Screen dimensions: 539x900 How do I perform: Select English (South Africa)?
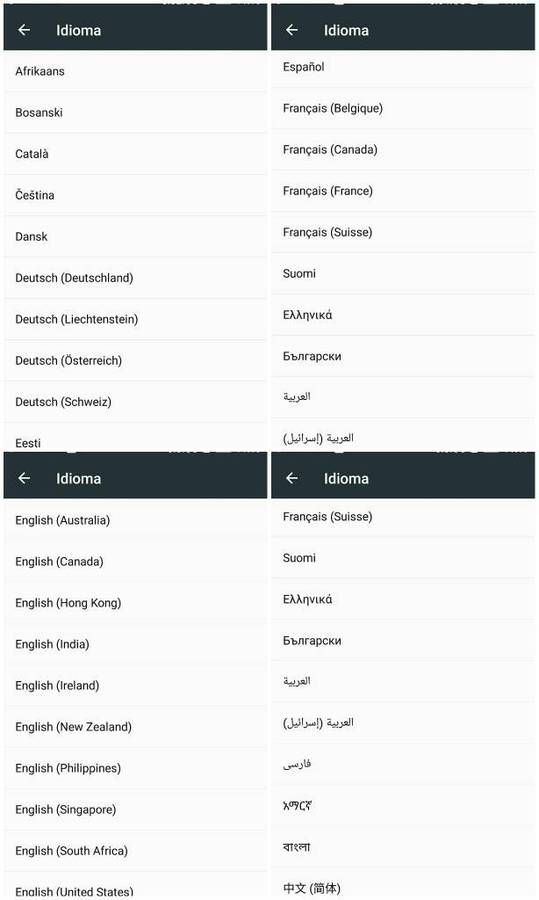135,851
